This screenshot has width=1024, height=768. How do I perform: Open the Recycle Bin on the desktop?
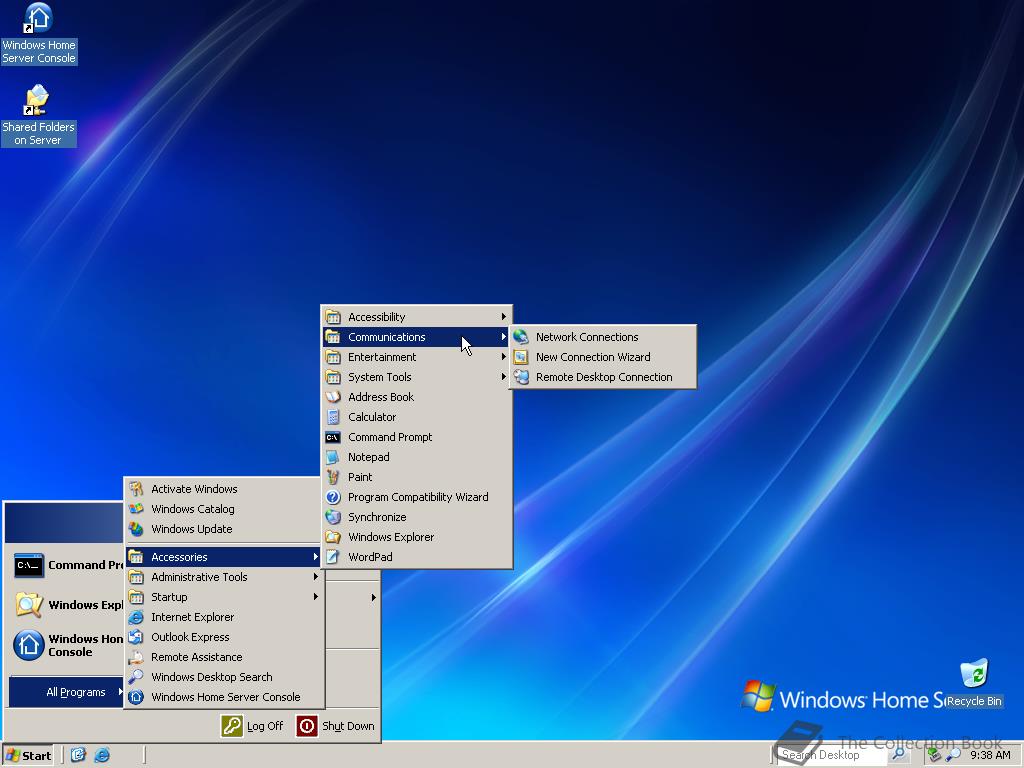974,683
